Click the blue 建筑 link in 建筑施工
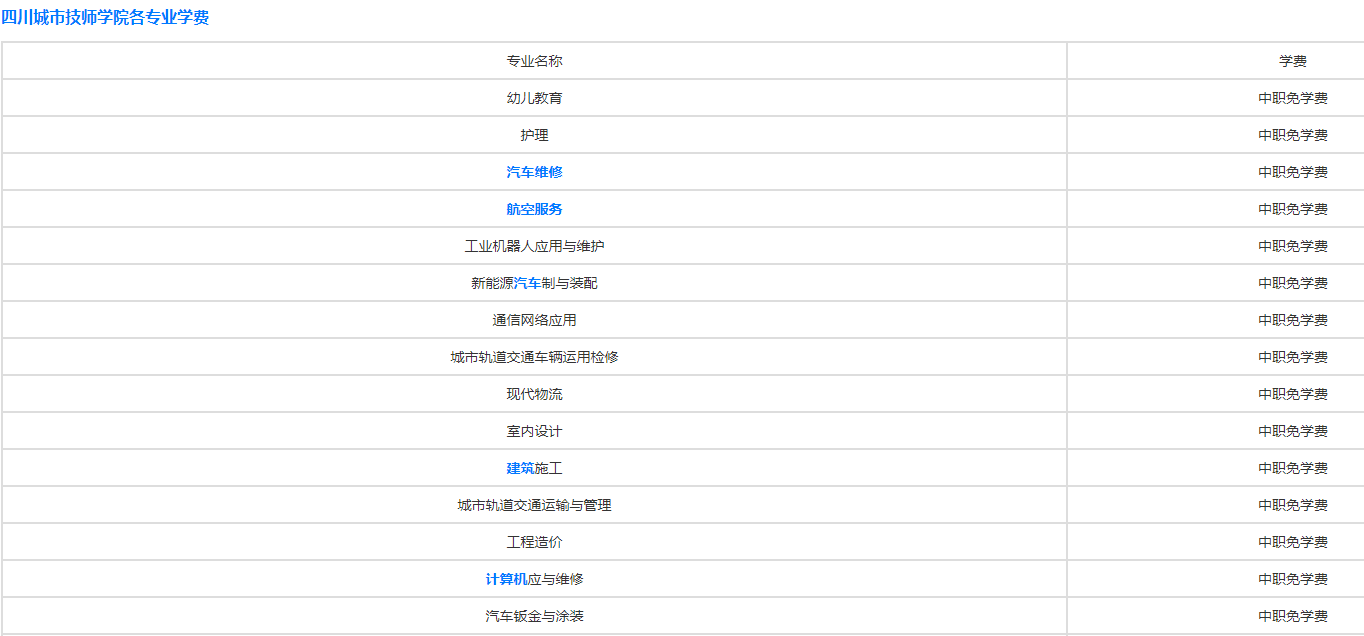 520,468
